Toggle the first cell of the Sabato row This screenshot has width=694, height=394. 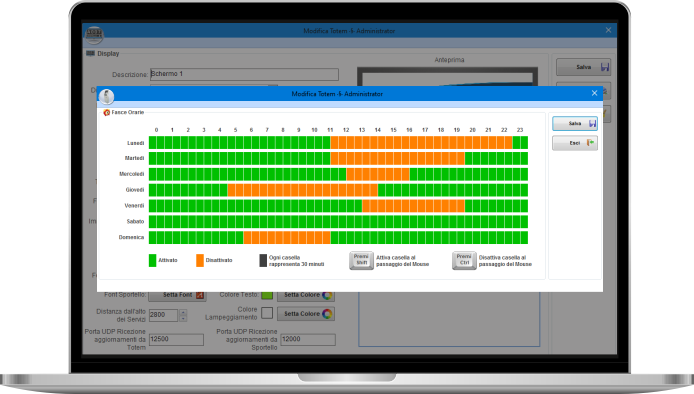pyautogui.click(x=153, y=222)
